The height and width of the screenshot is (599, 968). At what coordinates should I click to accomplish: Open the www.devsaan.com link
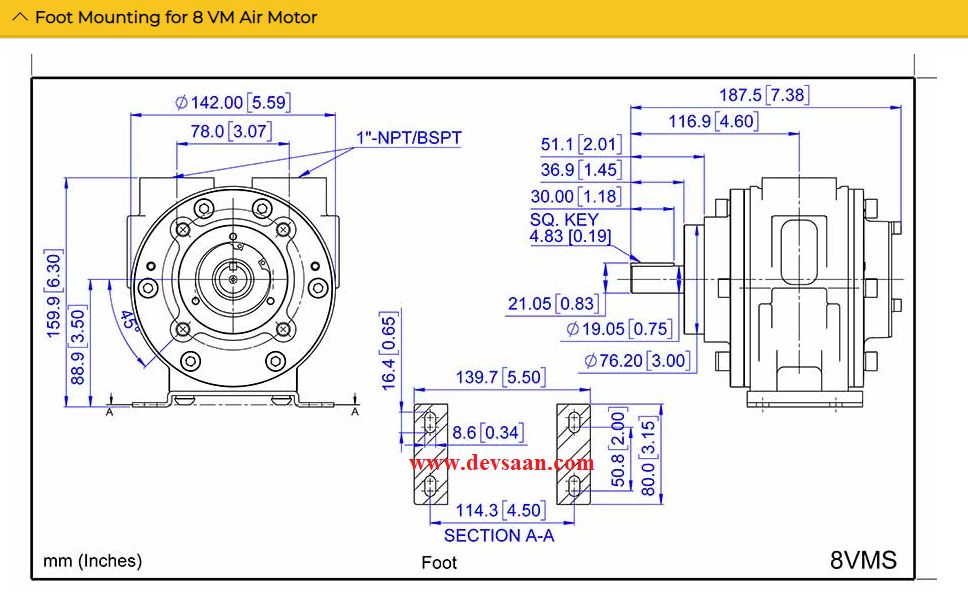(502, 464)
